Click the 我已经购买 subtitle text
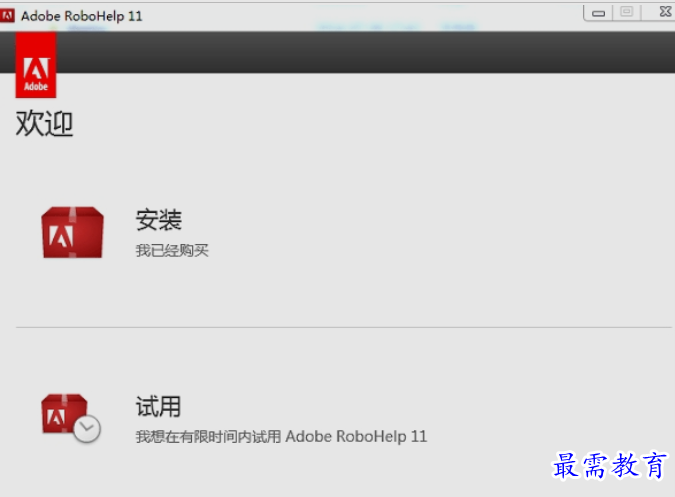 pos(172,250)
